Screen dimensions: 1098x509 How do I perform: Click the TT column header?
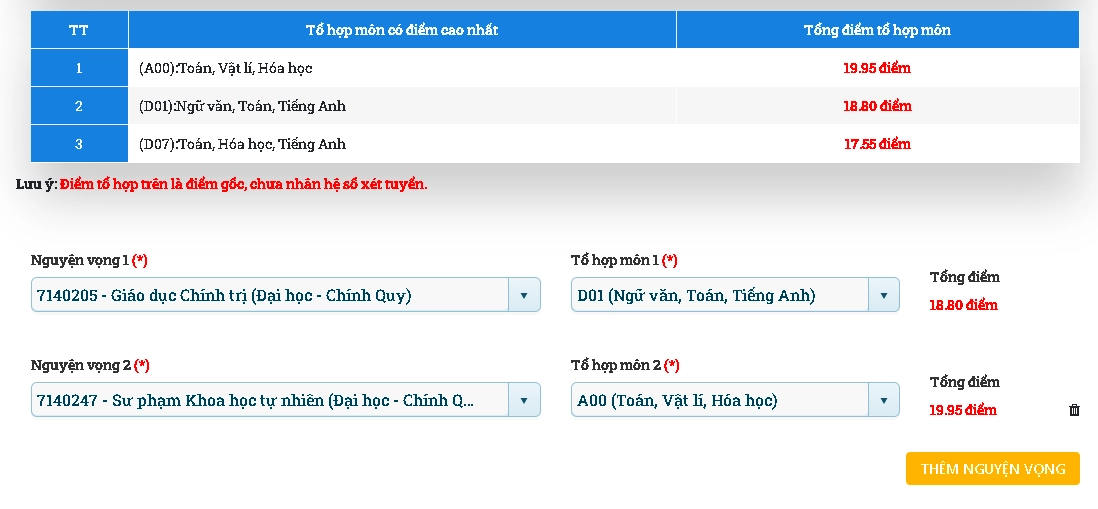(79, 30)
